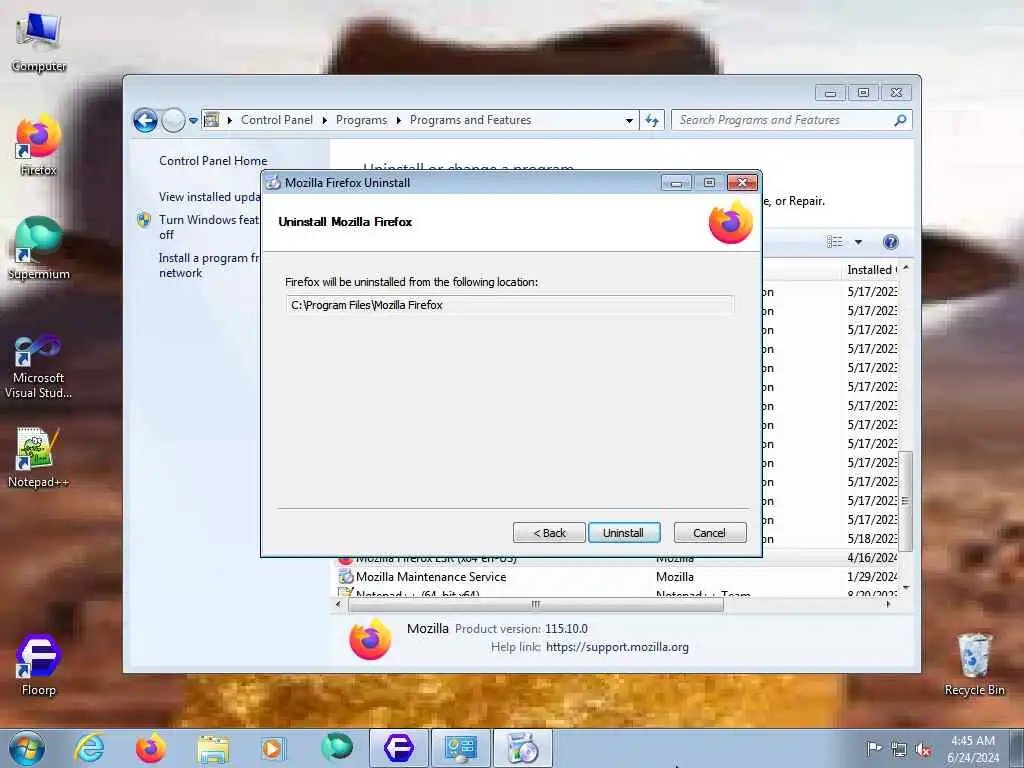Open Supermium from the taskbar
The width and height of the screenshot is (1024, 768).
point(336,748)
